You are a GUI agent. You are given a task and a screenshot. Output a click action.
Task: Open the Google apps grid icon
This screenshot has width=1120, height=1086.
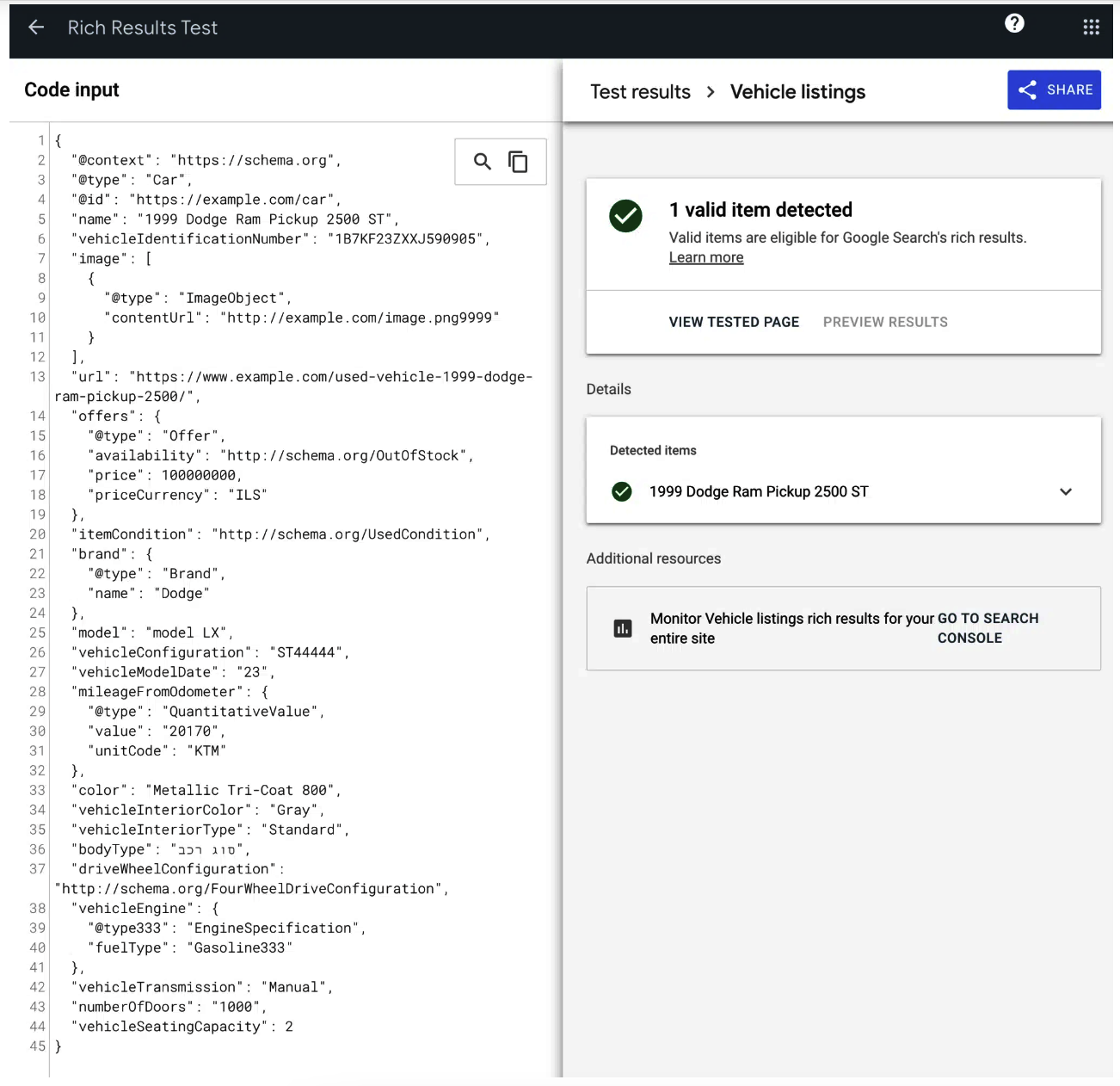[x=1091, y=28]
